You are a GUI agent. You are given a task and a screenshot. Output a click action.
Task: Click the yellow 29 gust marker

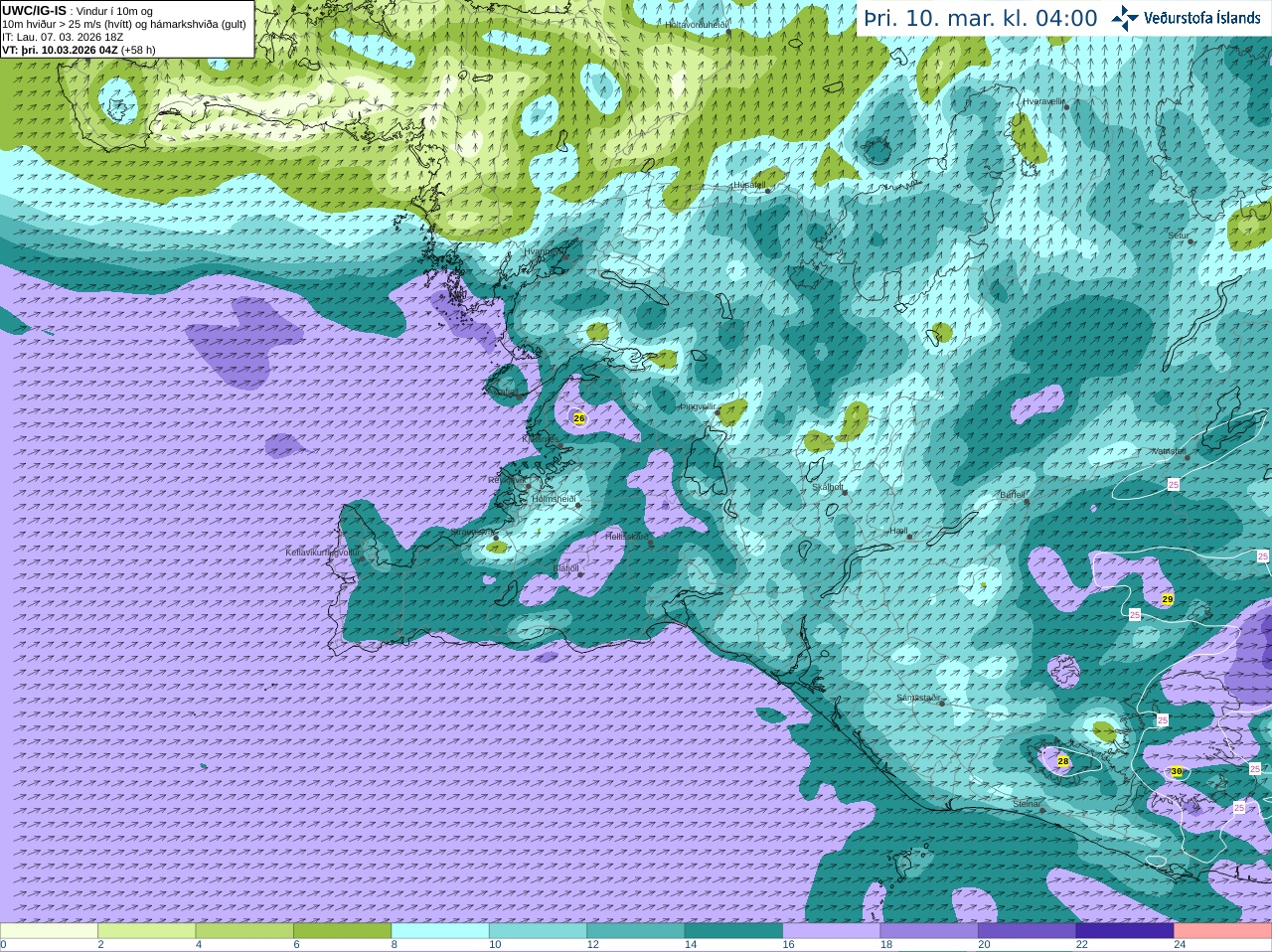[1168, 599]
